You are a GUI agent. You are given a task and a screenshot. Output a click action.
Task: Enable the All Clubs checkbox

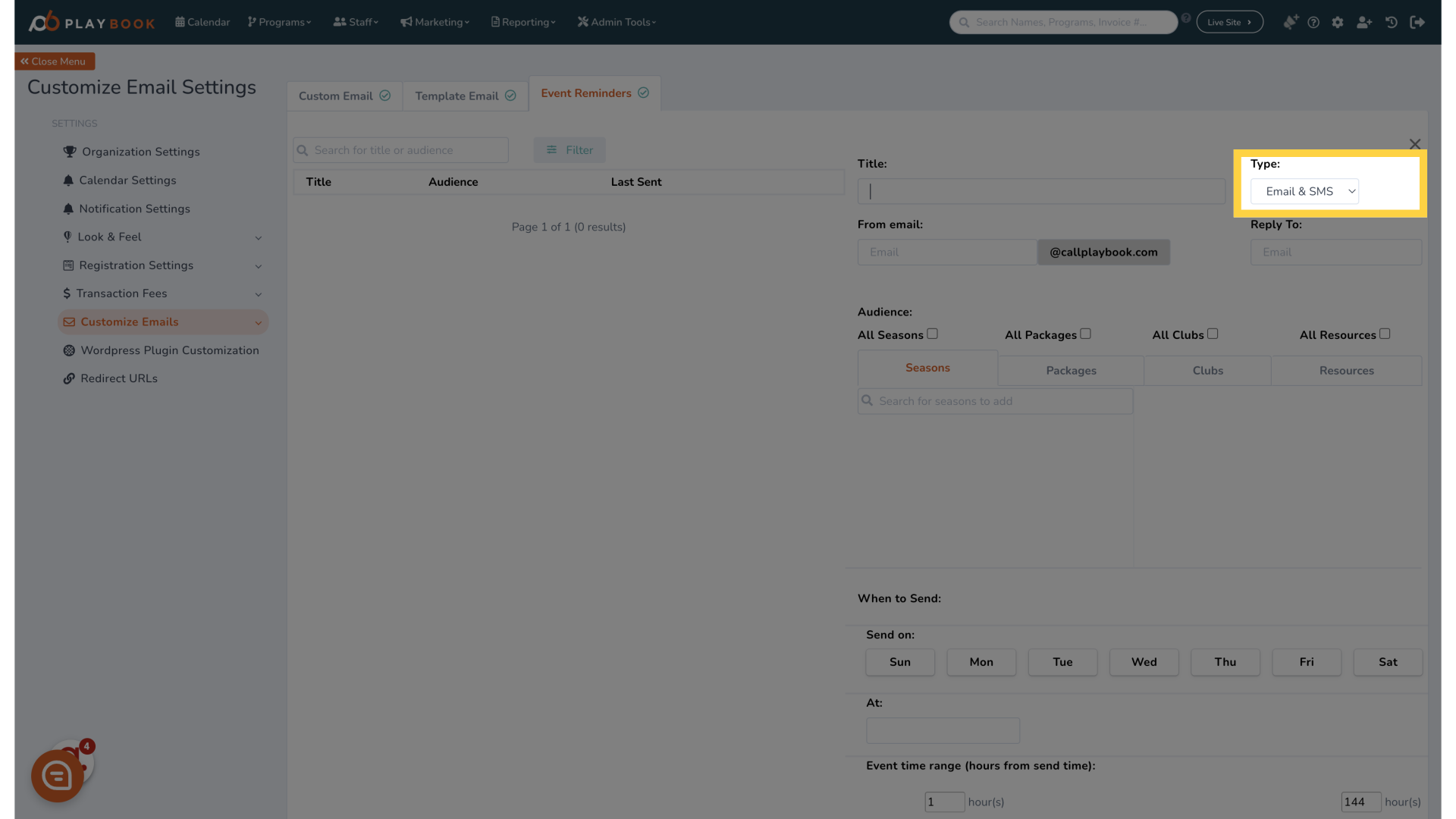point(1212,333)
